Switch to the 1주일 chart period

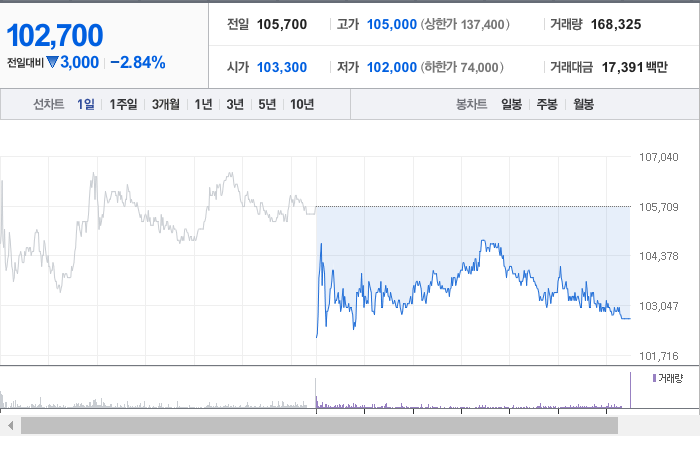[123, 104]
